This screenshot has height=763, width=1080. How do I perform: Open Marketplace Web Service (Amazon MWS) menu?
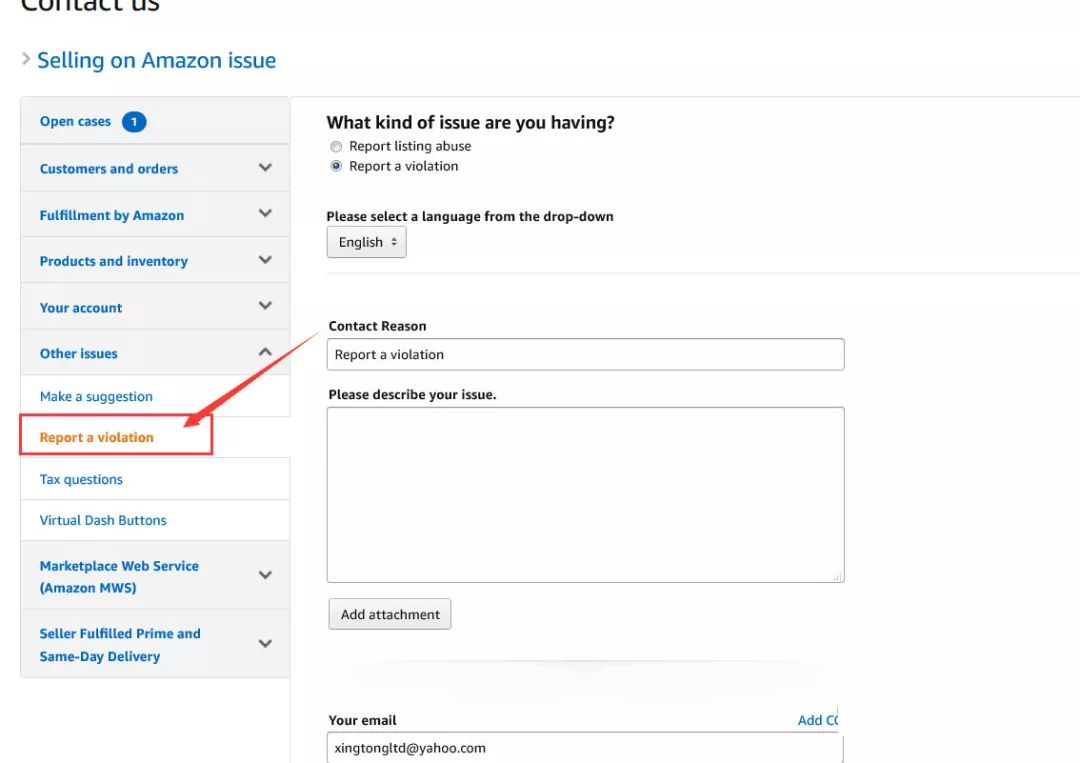click(x=119, y=576)
